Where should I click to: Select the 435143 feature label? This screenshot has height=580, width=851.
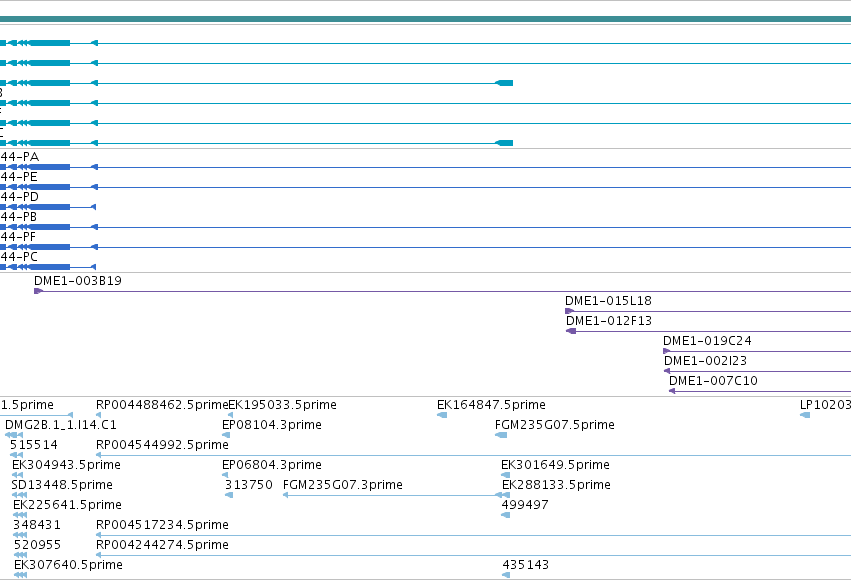pos(525,565)
